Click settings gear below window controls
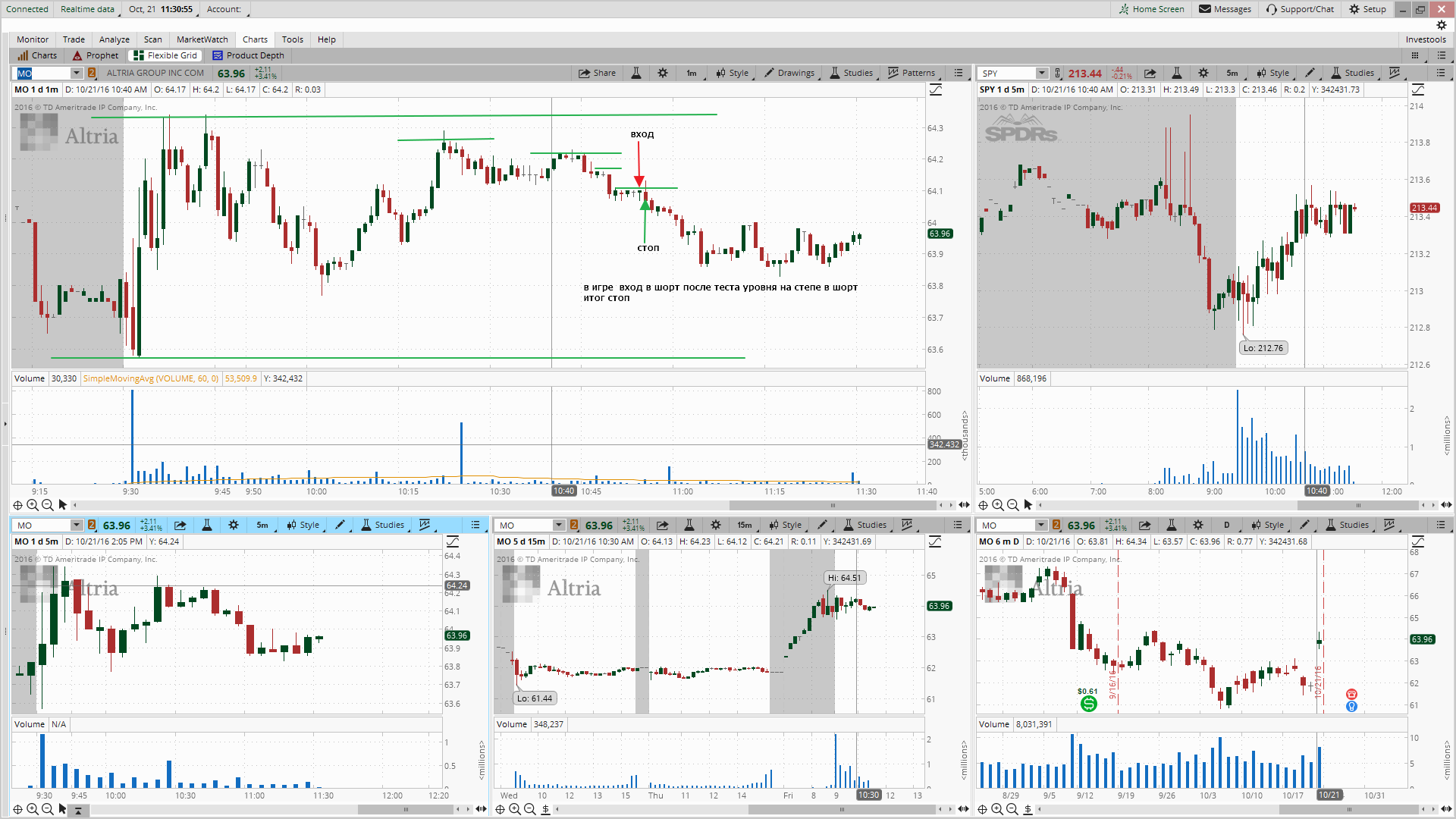 1442,25
